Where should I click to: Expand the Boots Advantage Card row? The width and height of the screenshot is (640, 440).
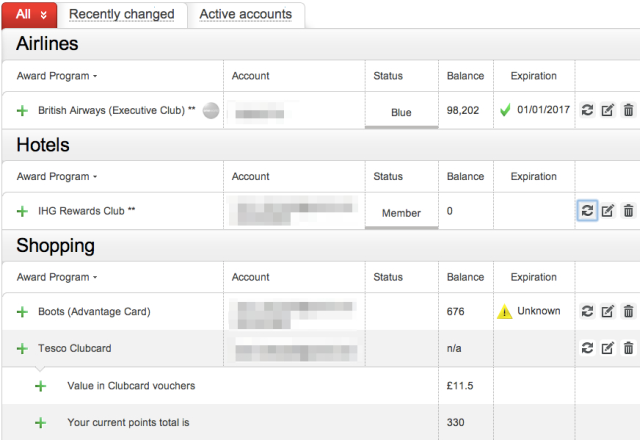coord(22,312)
